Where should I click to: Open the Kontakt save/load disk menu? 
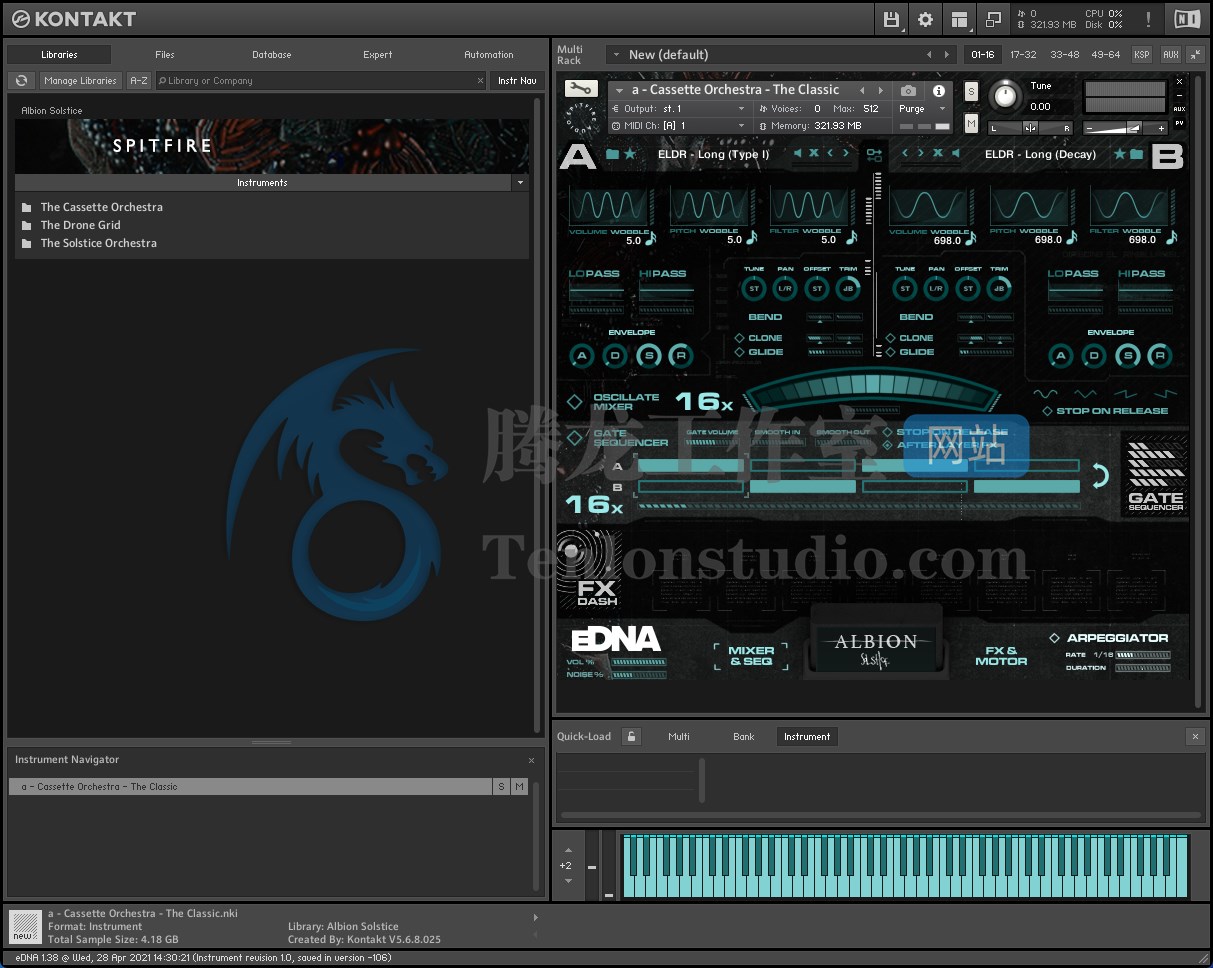click(891, 19)
